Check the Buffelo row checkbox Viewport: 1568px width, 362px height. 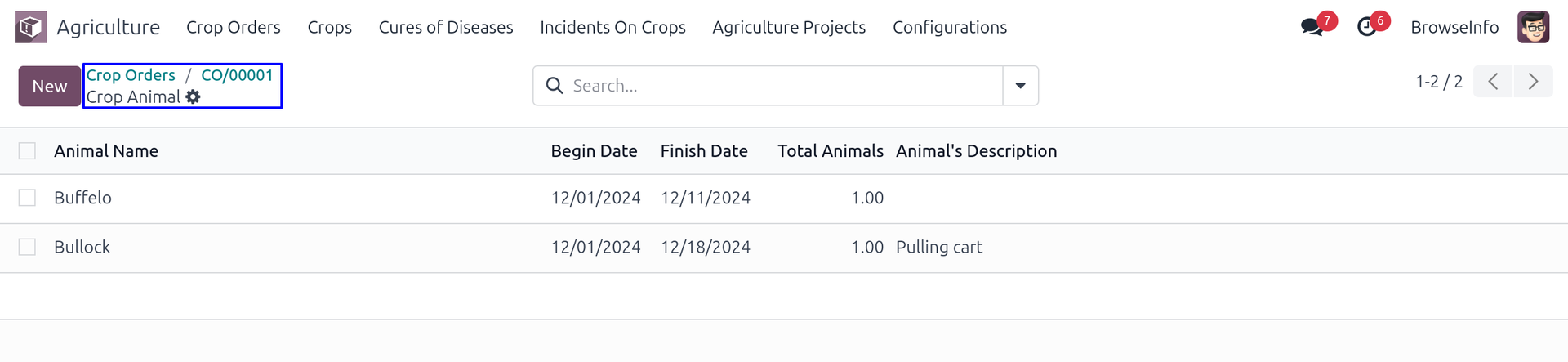pos(27,198)
